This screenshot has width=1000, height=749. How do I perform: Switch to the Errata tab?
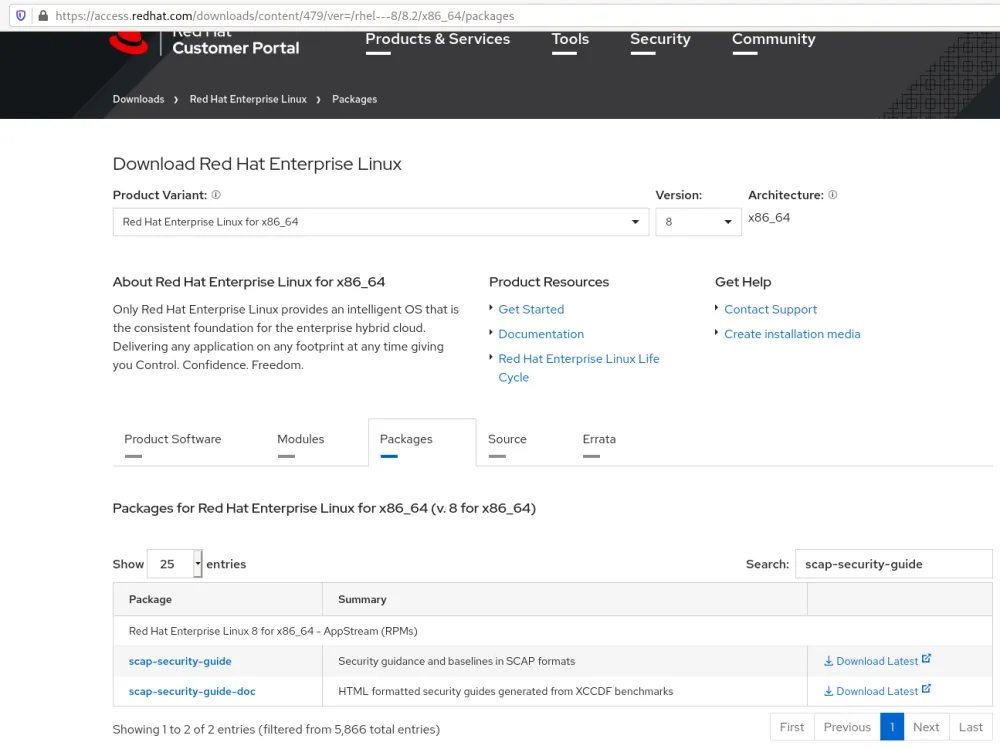coord(599,439)
